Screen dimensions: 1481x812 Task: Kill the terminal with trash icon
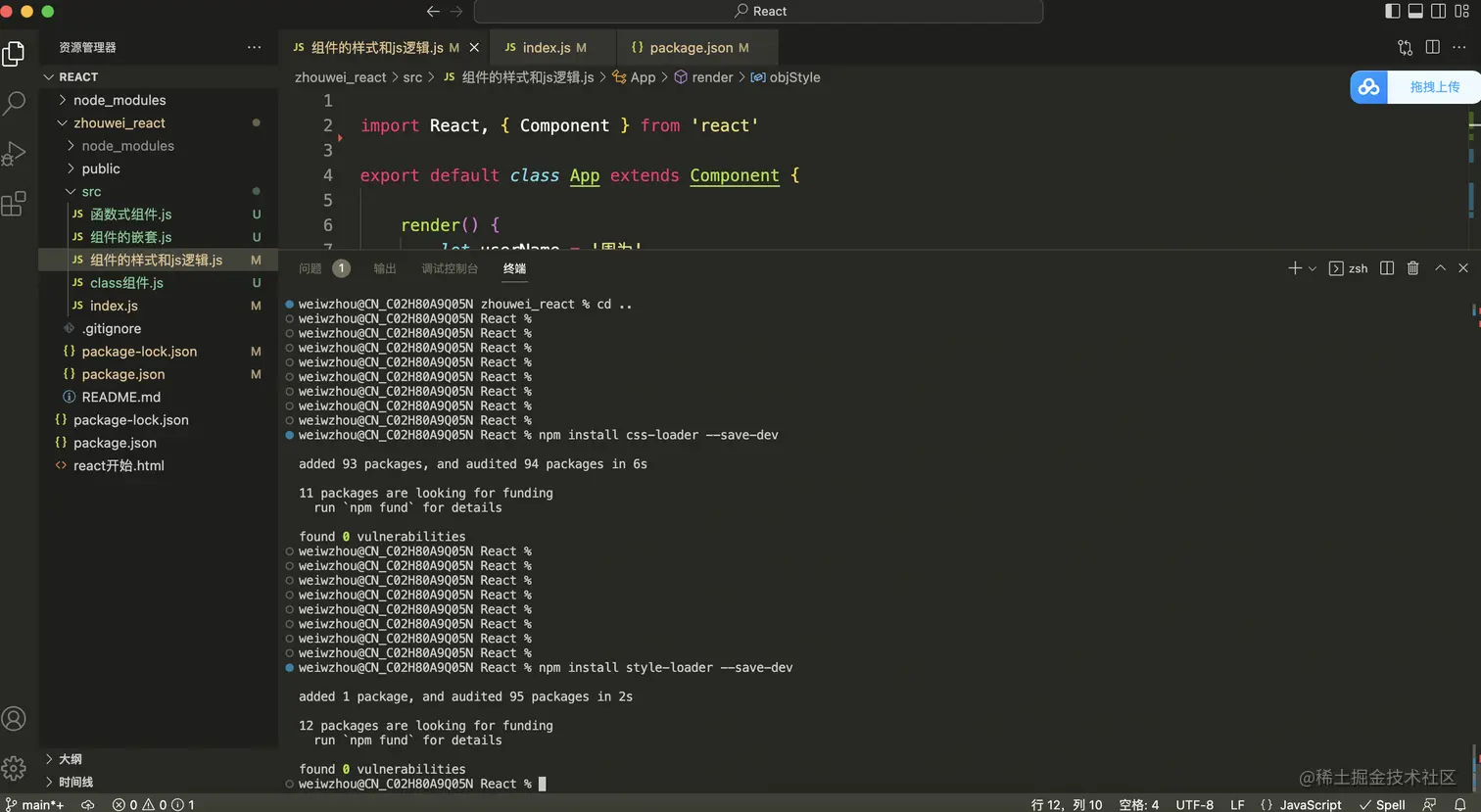(1412, 268)
